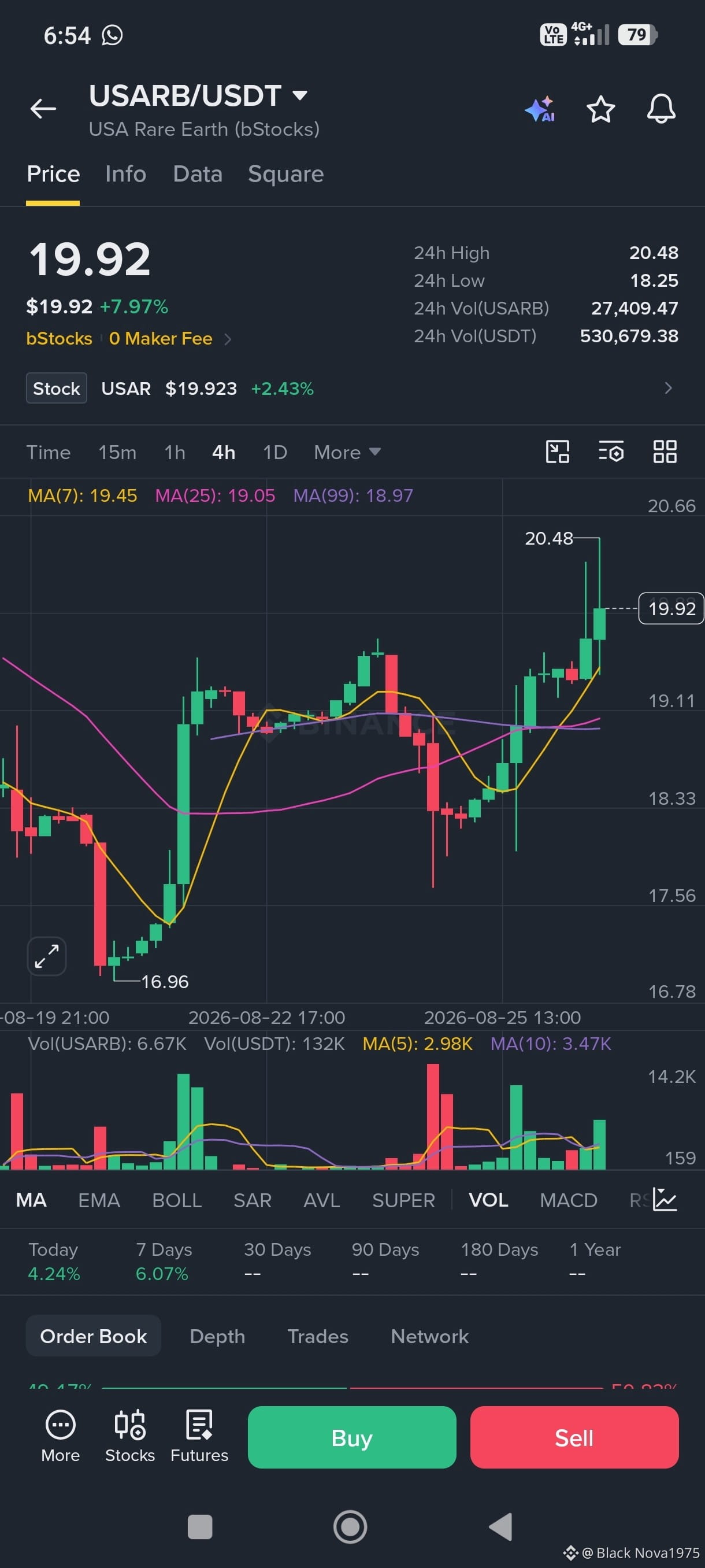Open the Depth tab
The image size is (705, 1568).
tap(217, 1336)
